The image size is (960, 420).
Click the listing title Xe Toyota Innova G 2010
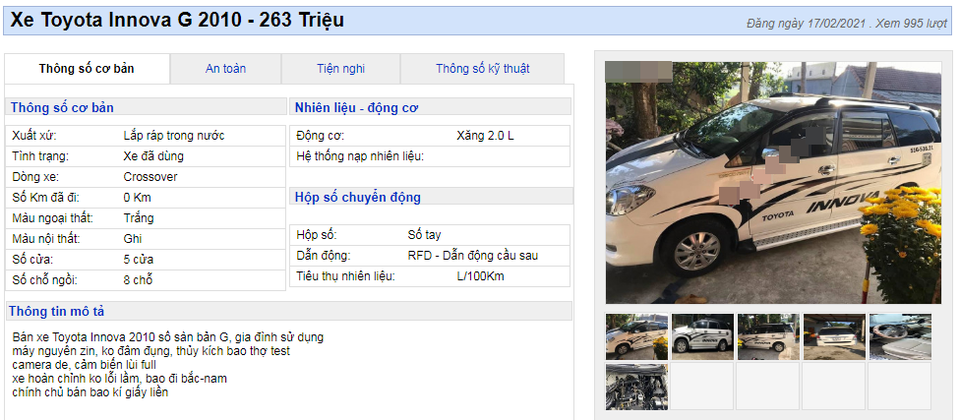177,20
